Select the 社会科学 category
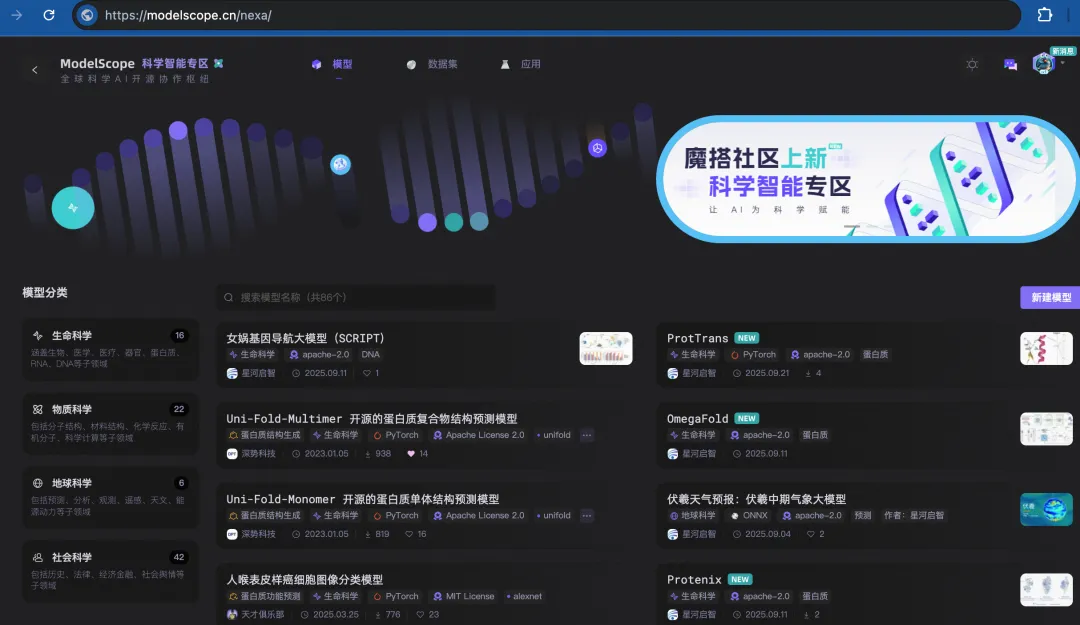Image resolution: width=1080 pixels, height=625 pixels. [x=110, y=571]
